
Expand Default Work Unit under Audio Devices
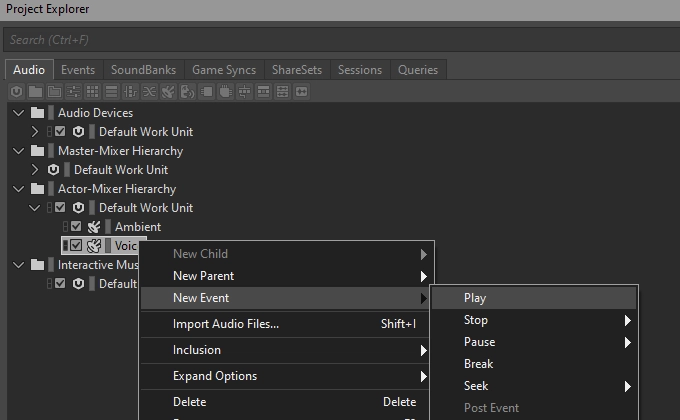[35, 131]
